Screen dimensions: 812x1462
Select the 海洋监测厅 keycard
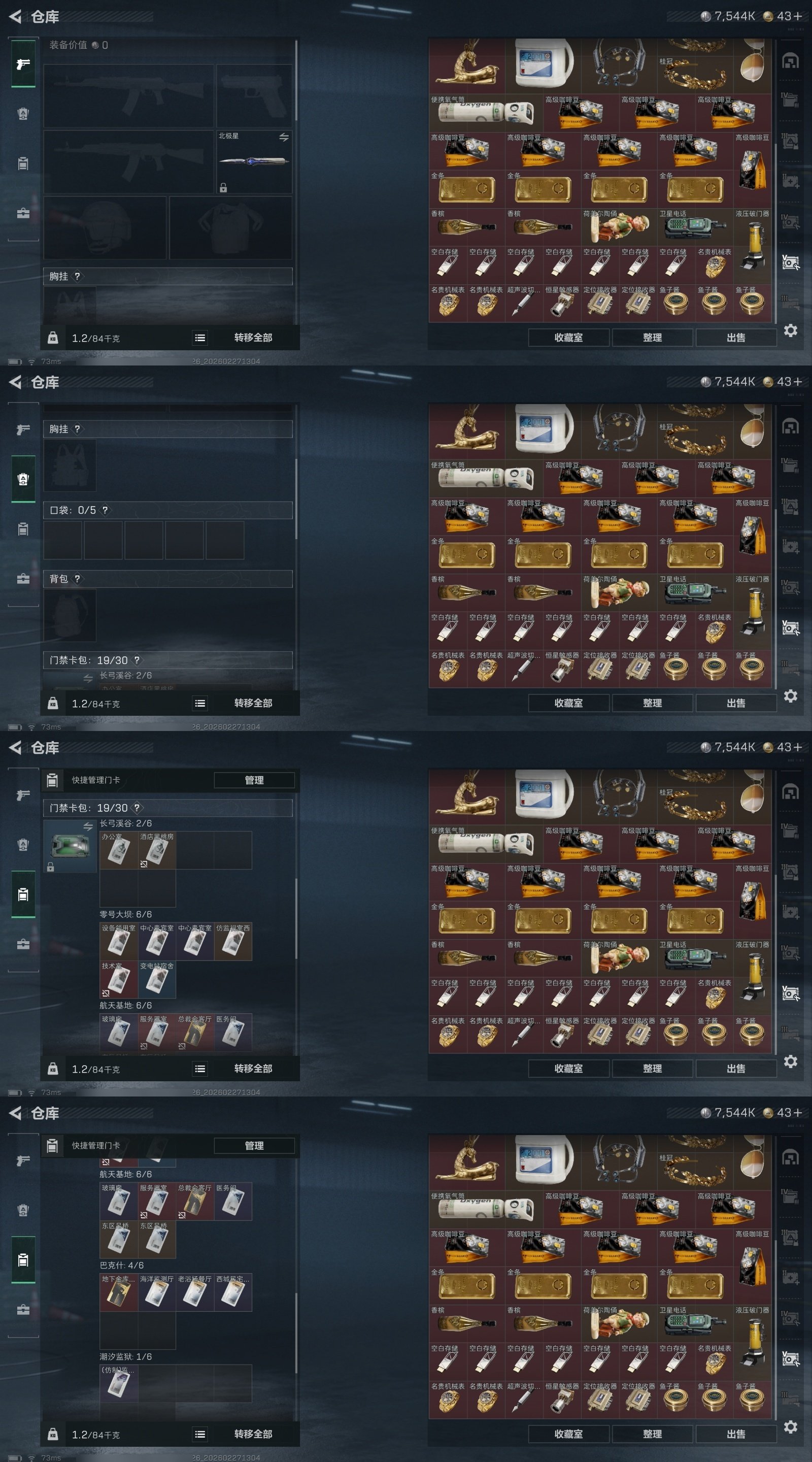click(157, 1292)
